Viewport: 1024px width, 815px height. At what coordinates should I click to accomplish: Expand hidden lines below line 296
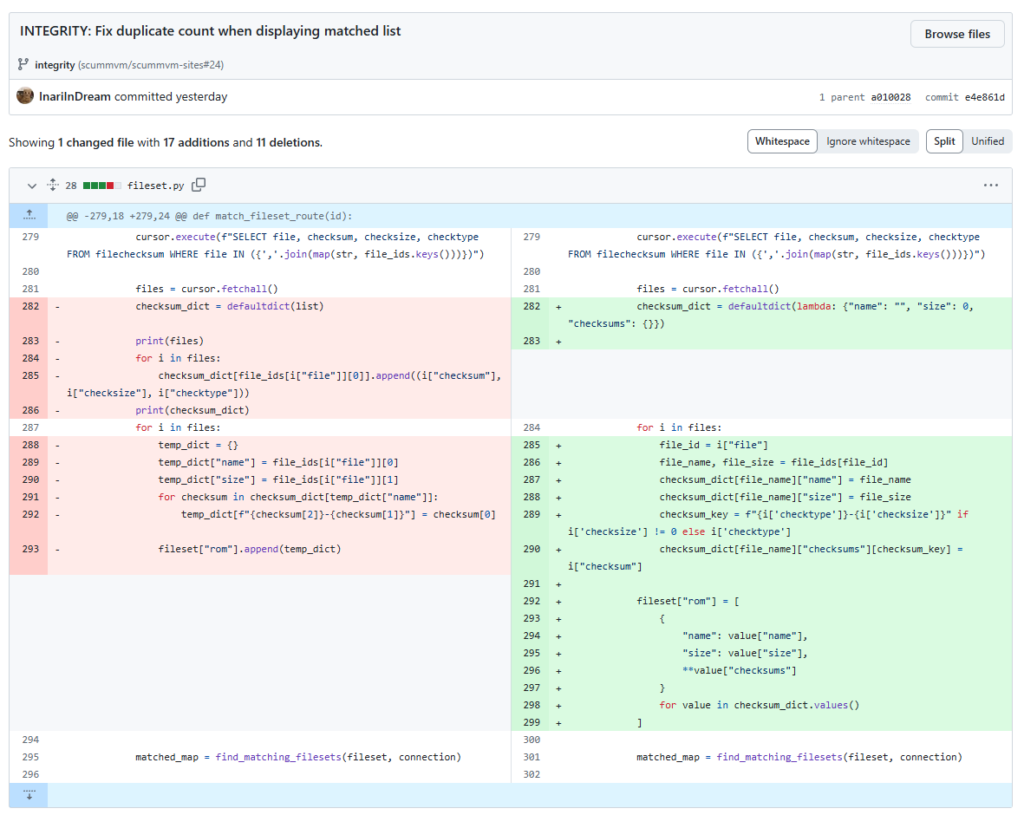point(29,795)
